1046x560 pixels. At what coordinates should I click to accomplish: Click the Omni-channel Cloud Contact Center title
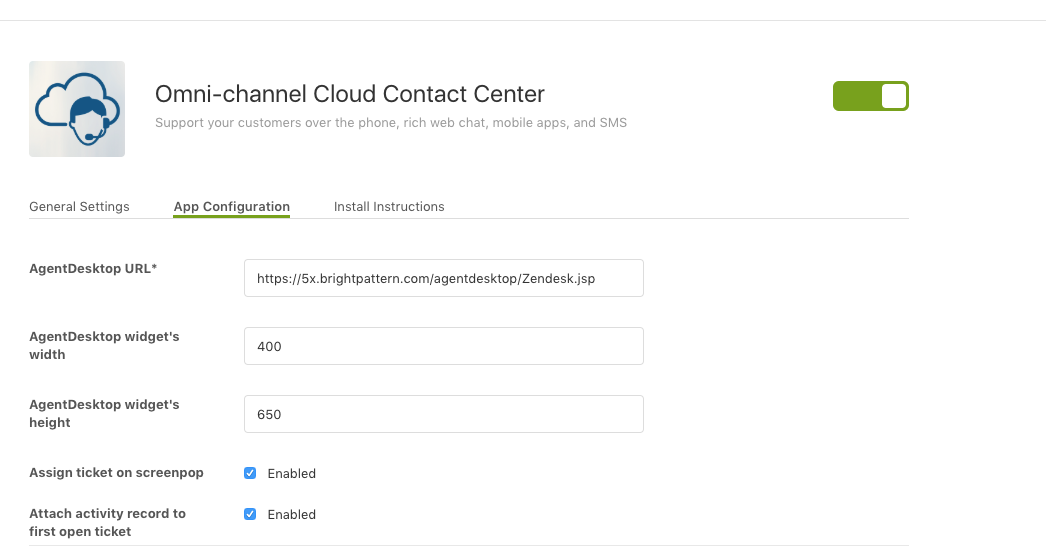point(350,94)
